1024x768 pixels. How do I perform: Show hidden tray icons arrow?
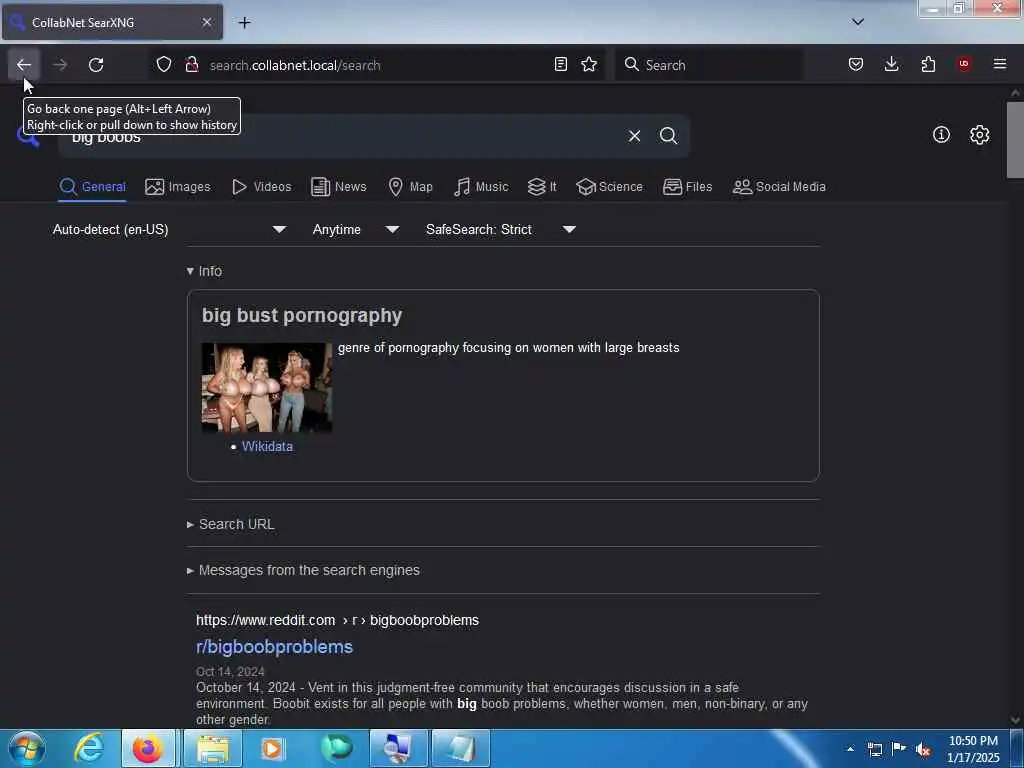coord(850,749)
